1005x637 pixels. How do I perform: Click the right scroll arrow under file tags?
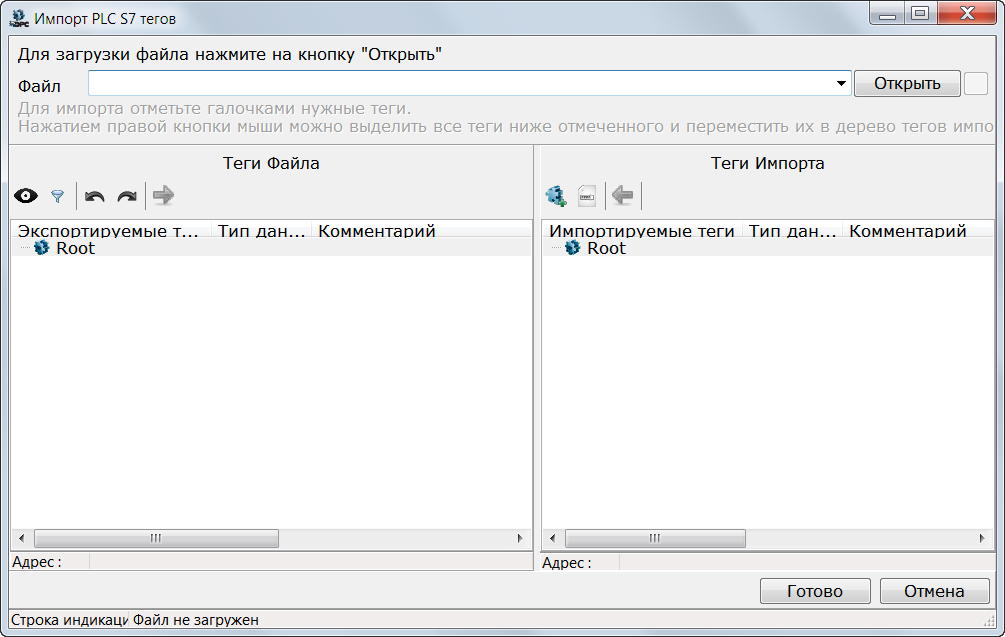tap(520, 538)
